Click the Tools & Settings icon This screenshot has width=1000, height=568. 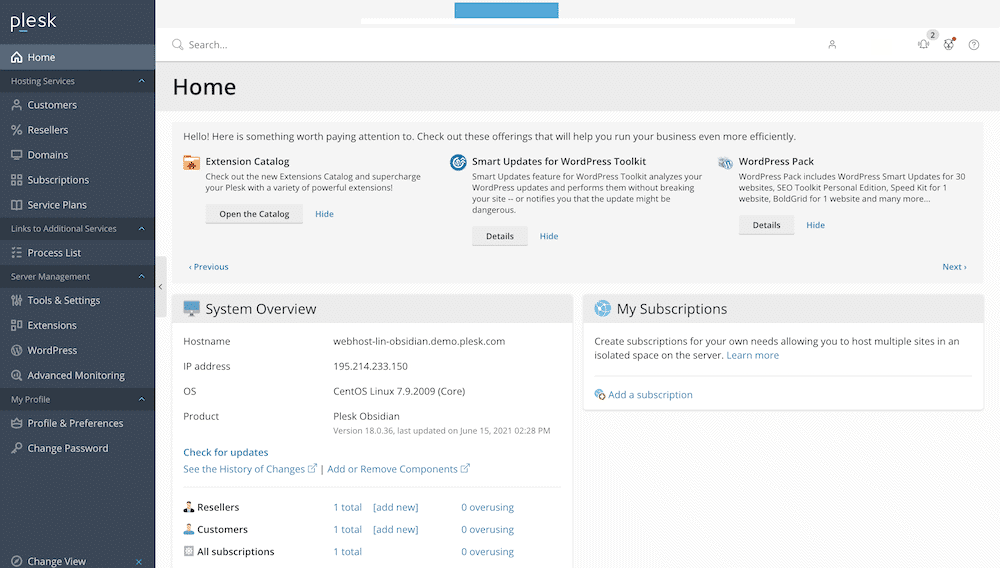(17, 300)
